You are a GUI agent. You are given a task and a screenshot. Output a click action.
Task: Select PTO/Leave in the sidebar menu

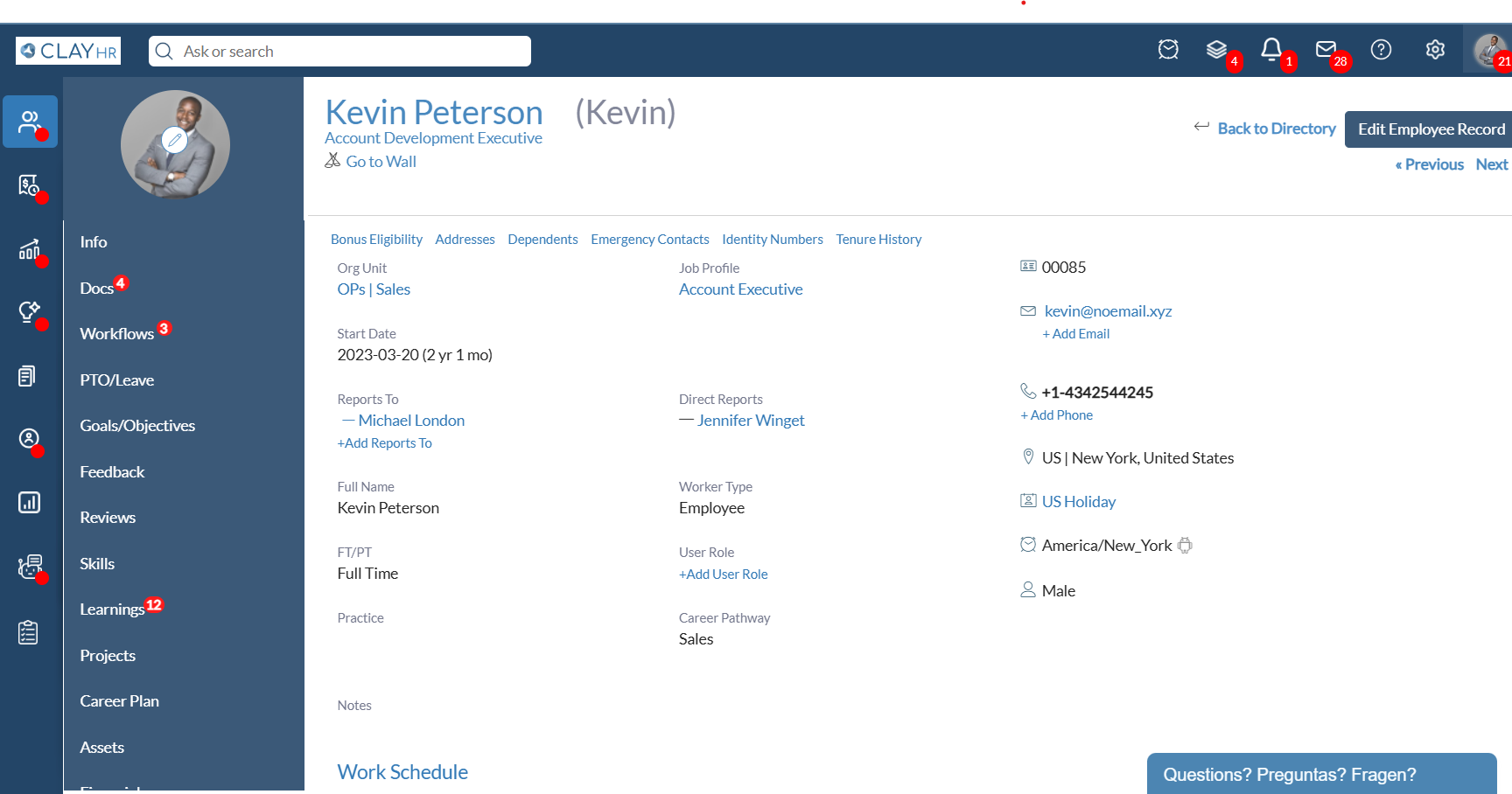click(x=116, y=380)
